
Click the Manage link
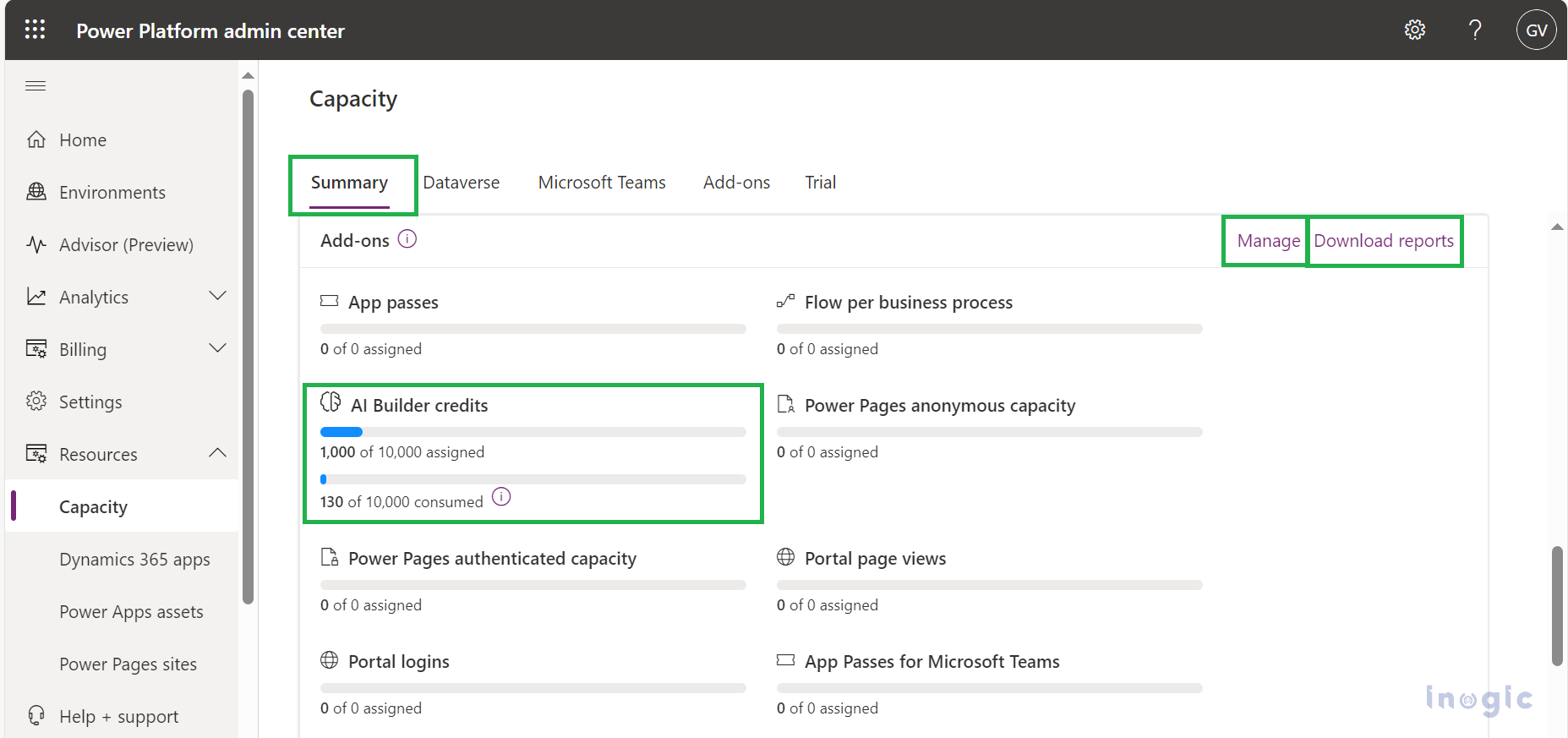[x=1269, y=241]
